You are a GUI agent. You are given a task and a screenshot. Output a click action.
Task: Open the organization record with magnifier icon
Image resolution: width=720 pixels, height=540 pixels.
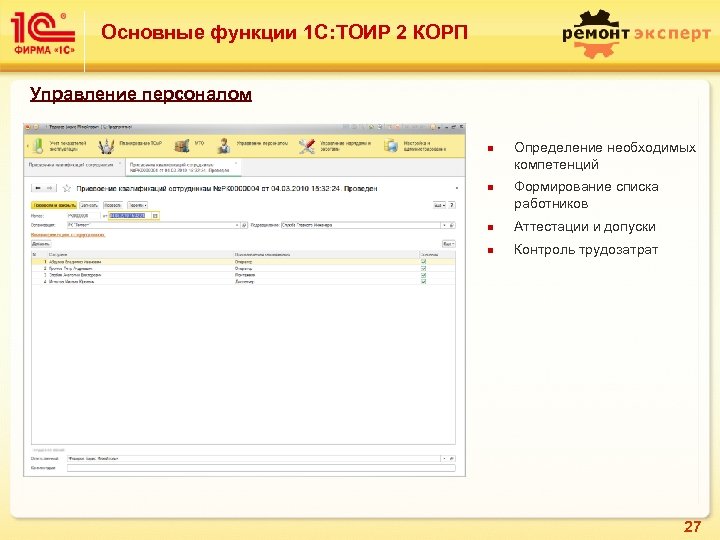point(244,225)
